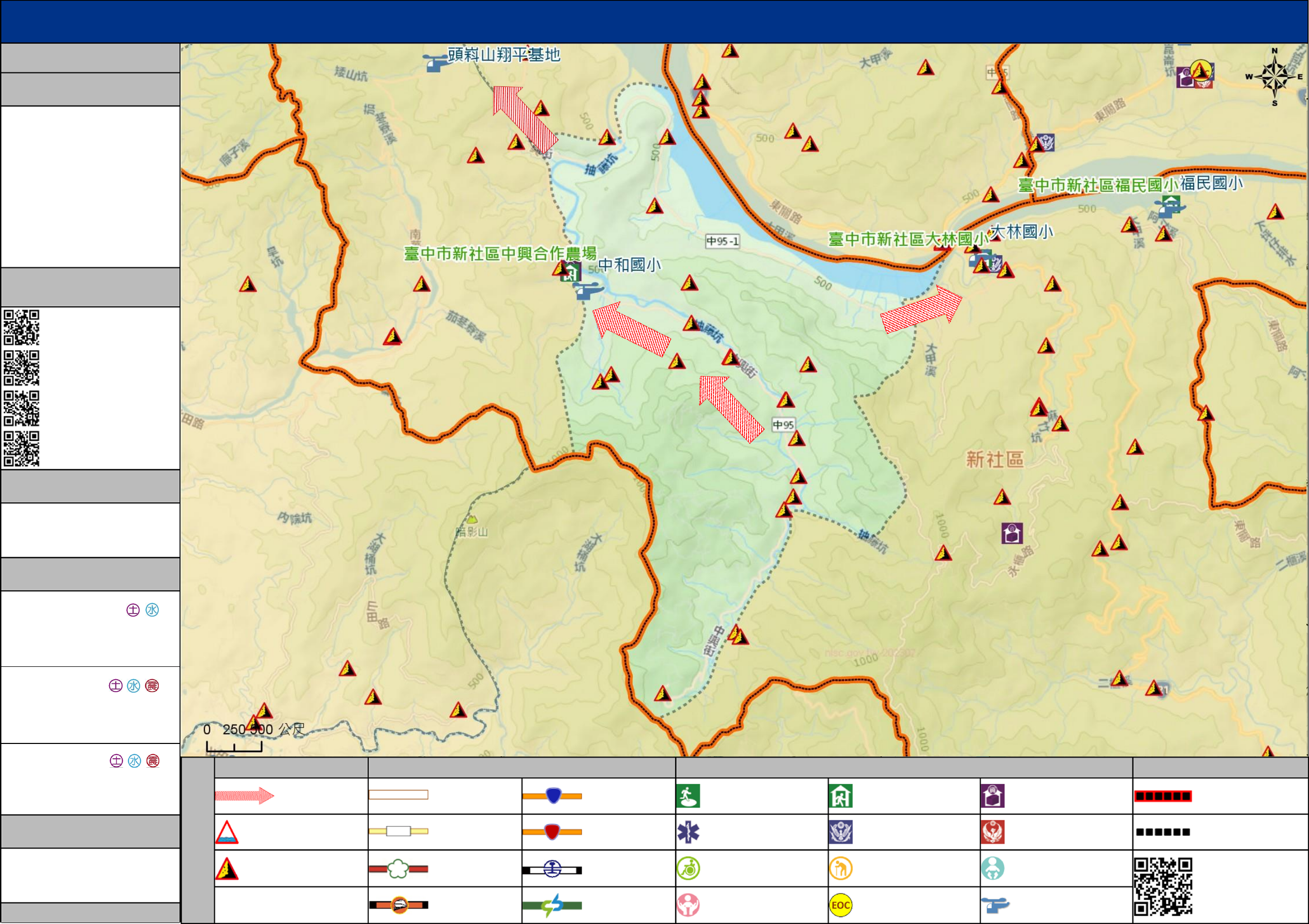
Task: Click the red evacuation arrow in the legend
Action: point(244,796)
